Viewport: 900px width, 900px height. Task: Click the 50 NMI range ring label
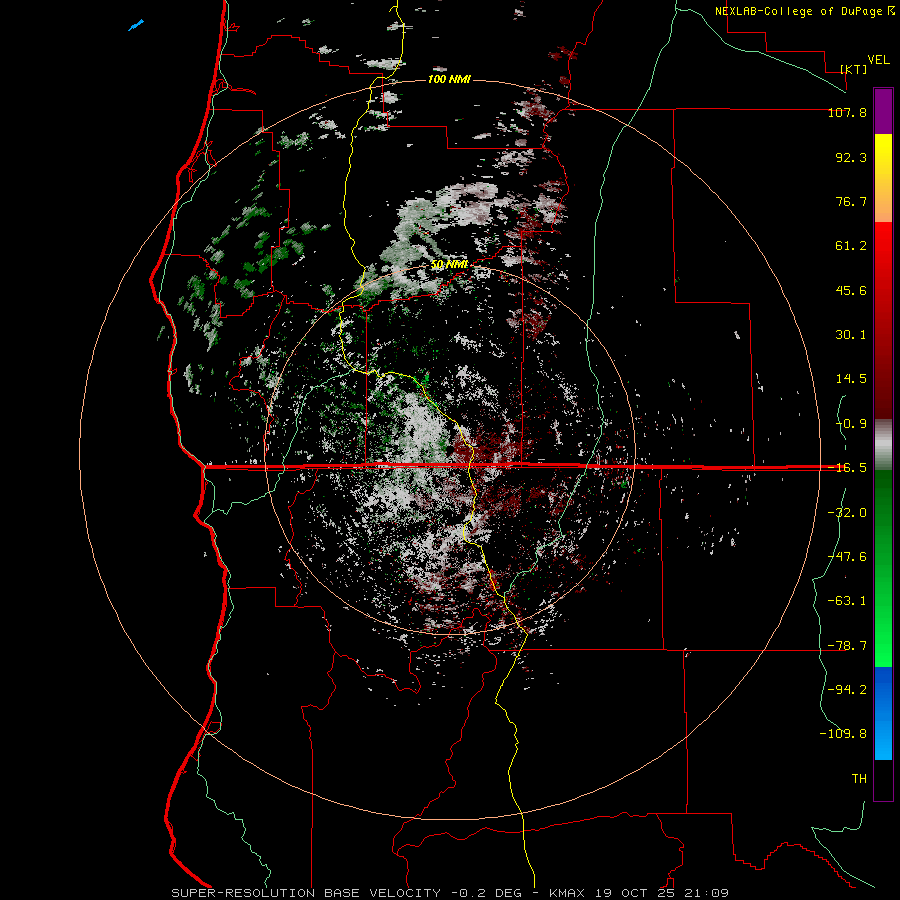449,265
